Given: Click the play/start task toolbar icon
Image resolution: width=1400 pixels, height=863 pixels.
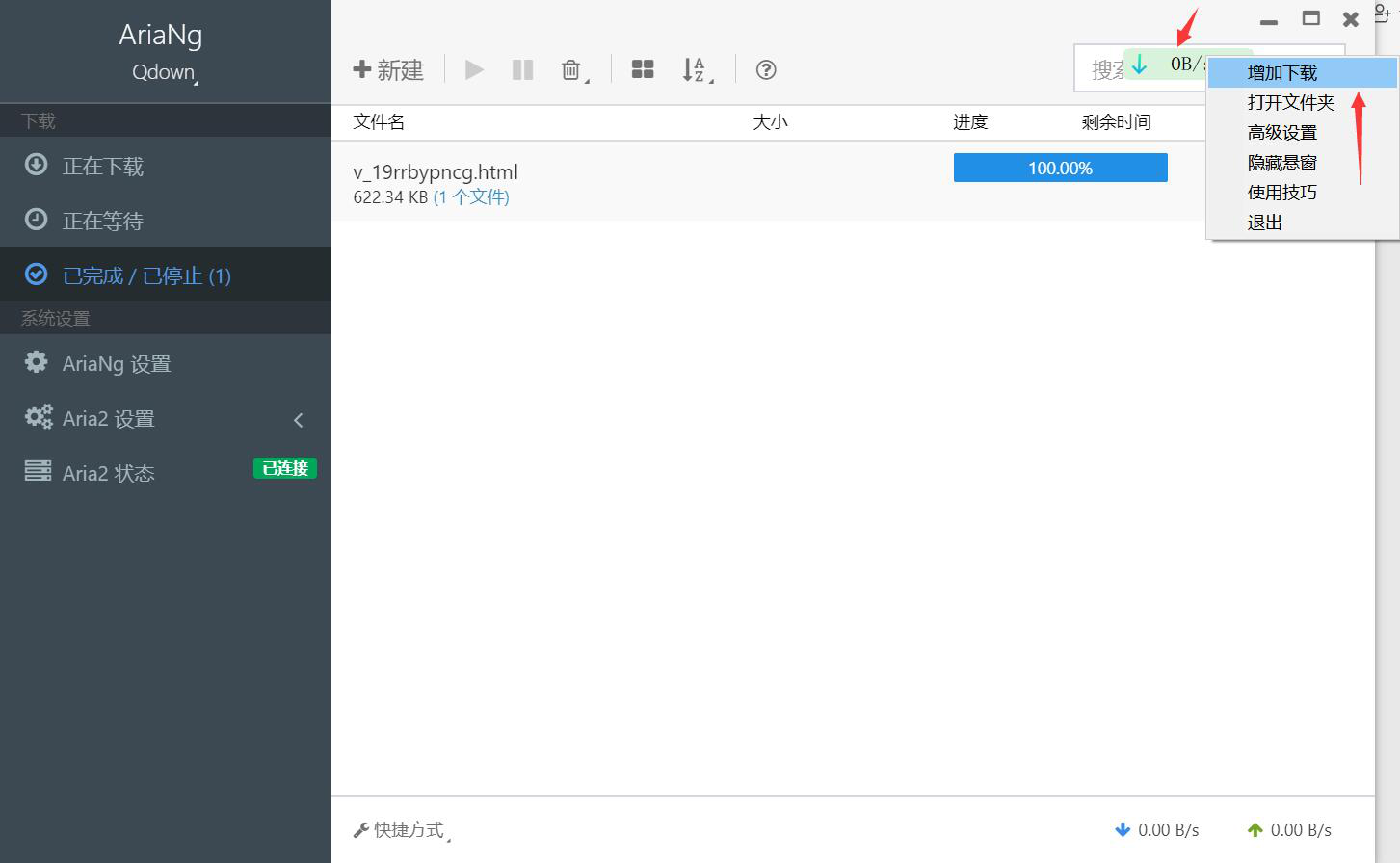Looking at the screenshot, I should point(474,69).
